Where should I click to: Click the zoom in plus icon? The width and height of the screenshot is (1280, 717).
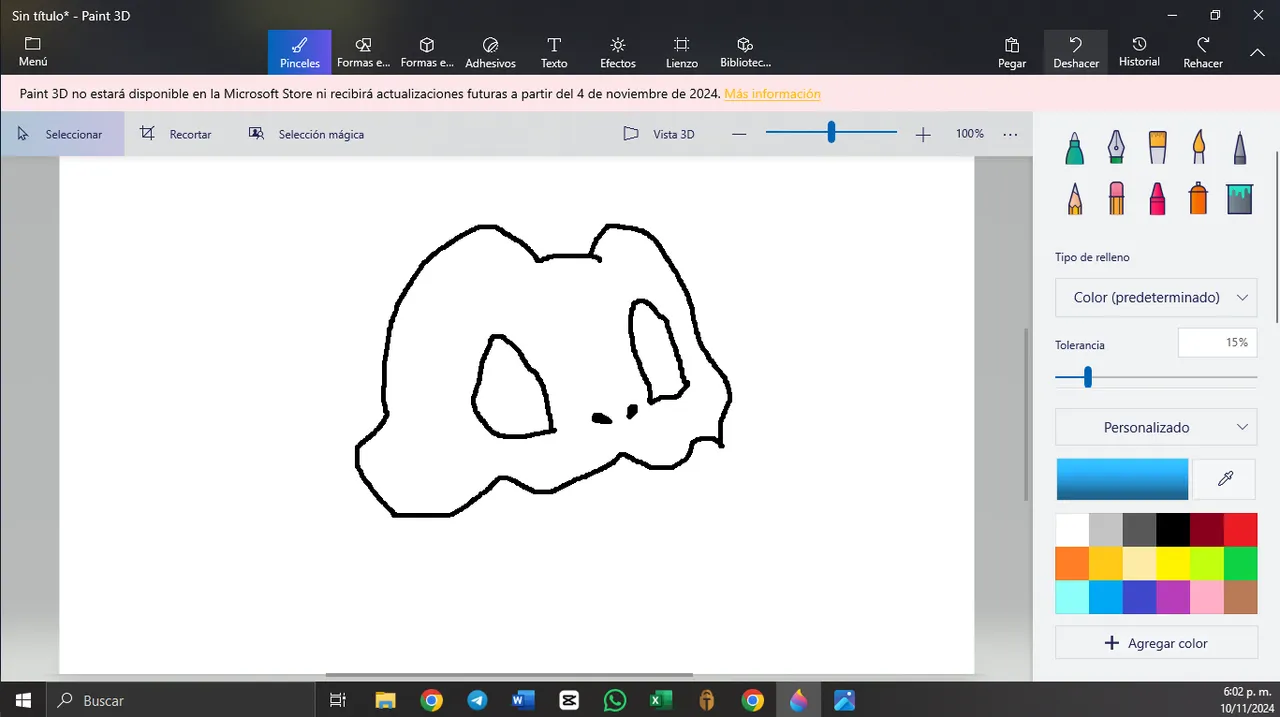tap(923, 134)
